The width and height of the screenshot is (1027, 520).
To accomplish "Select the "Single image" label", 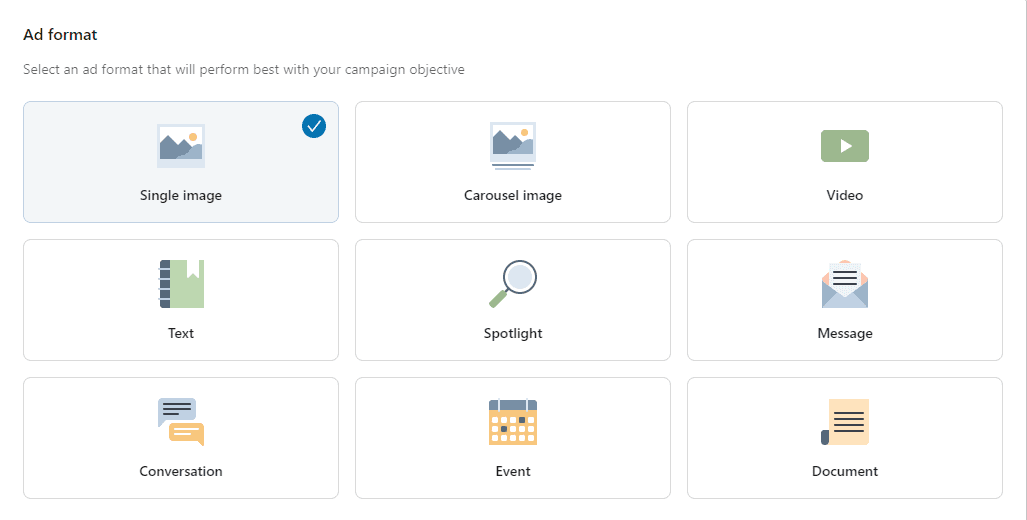I will tap(181, 196).
